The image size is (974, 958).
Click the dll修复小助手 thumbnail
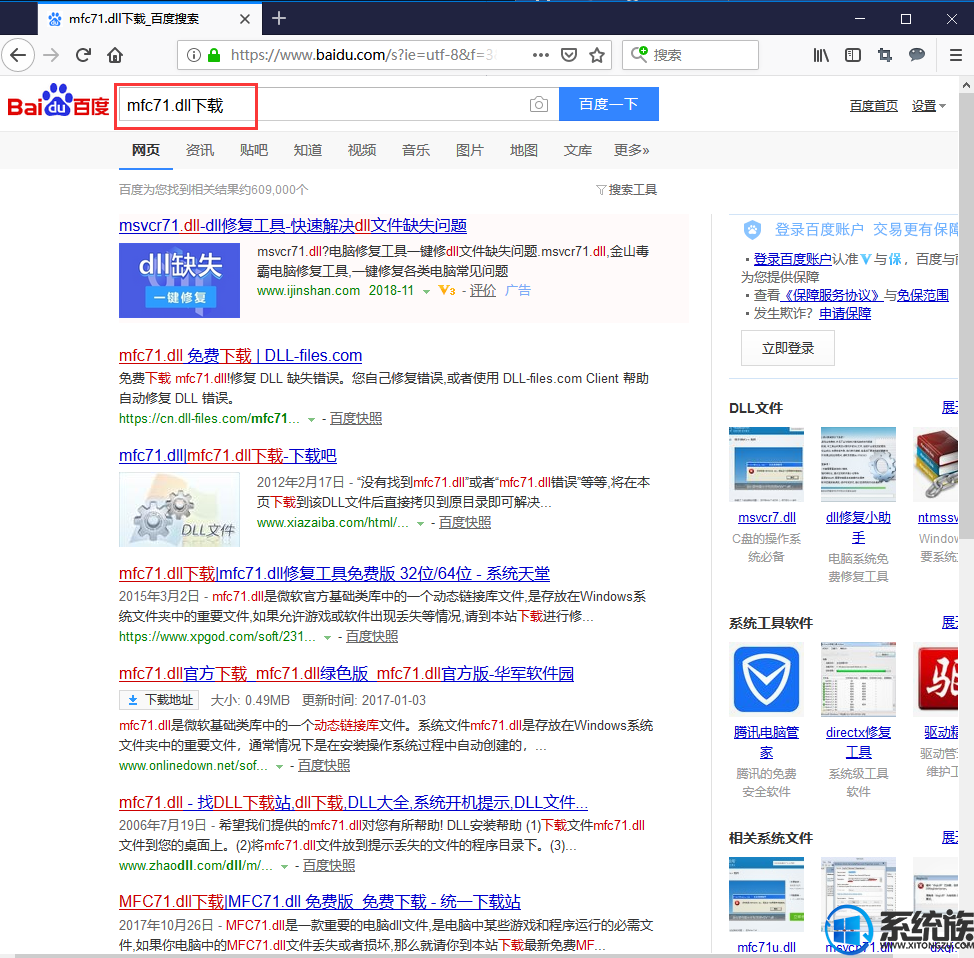(858, 464)
